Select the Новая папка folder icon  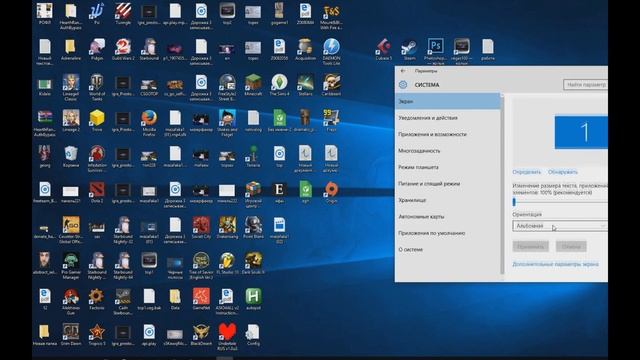pos(44,334)
